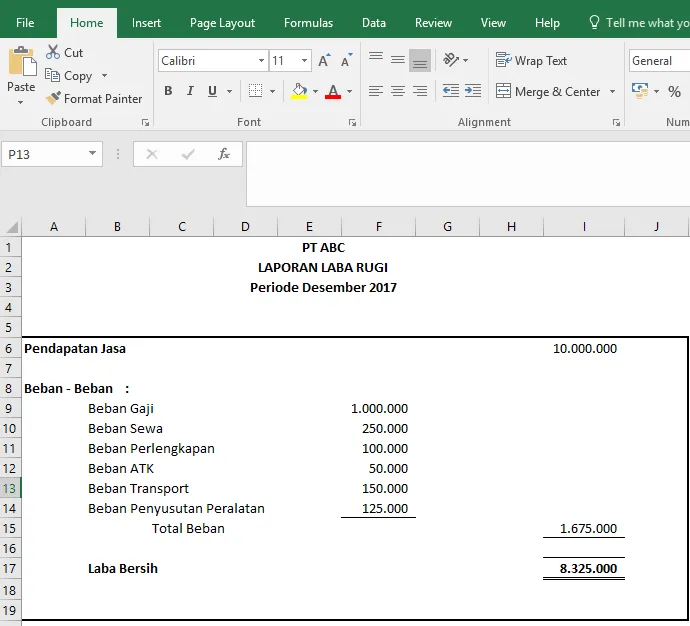Open the Merge & Center dropdown arrow
Screen dimensions: 690x626
pyautogui.click(x=612, y=92)
